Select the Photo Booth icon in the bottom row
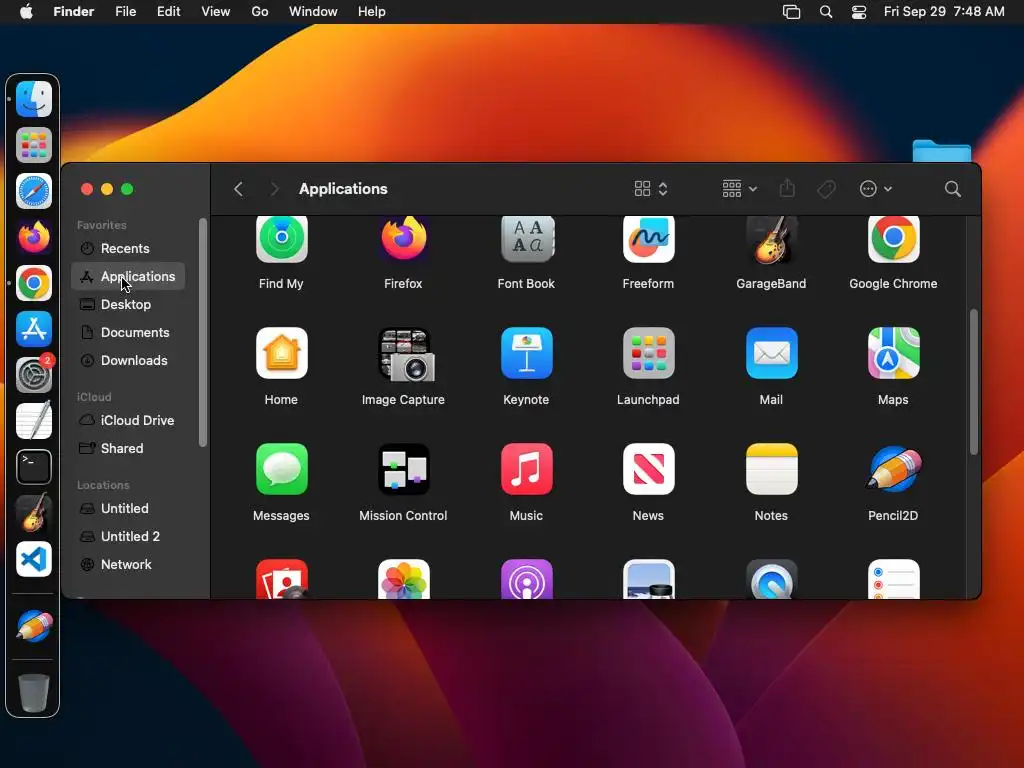The image size is (1024, 768). 281,579
